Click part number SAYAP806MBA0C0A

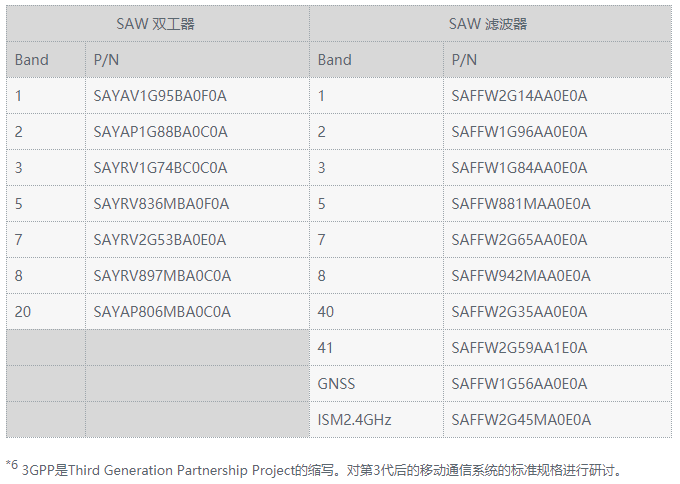[162, 312]
